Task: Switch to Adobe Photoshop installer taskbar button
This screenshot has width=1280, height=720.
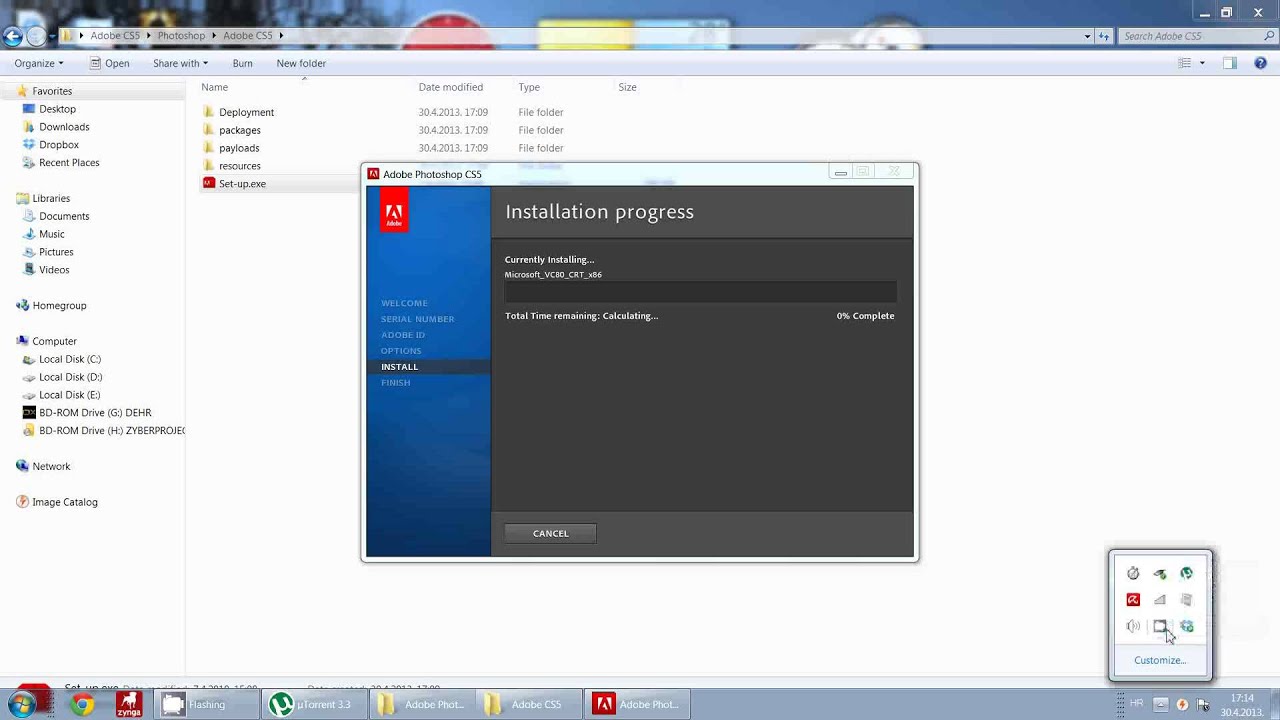Action: [x=636, y=704]
